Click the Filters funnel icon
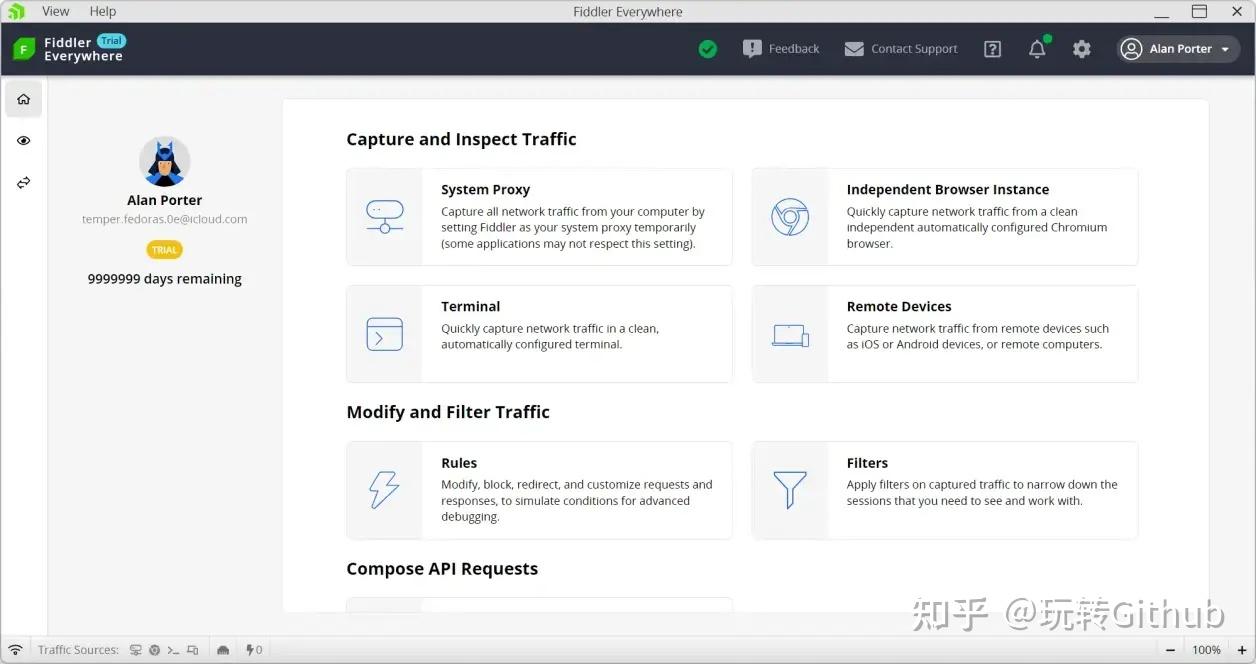The width and height of the screenshot is (1256, 664). 790,490
